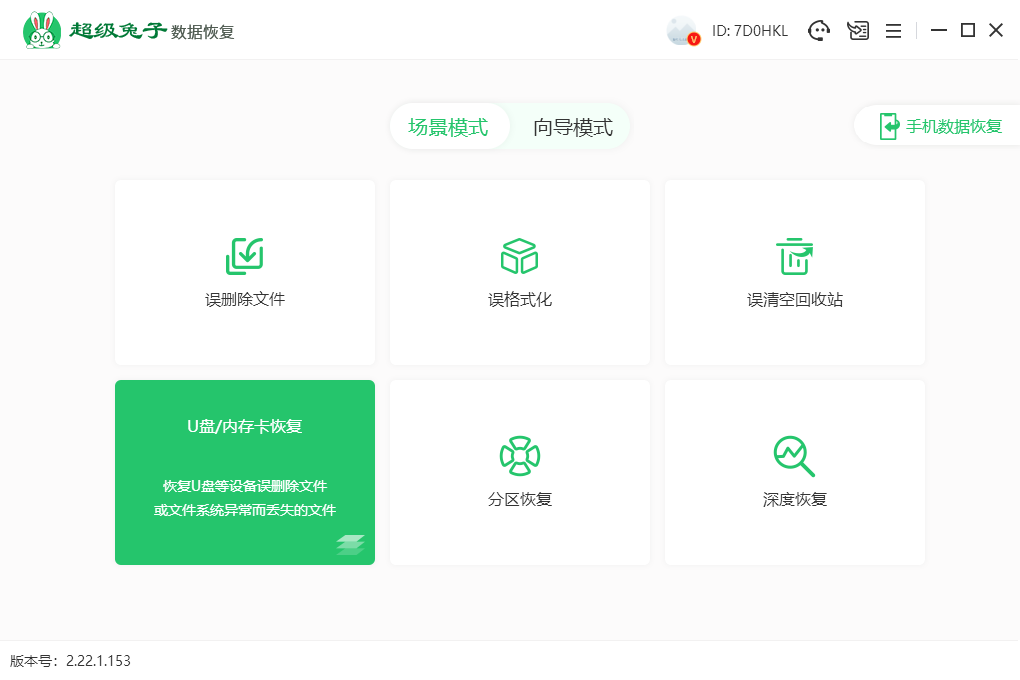The width and height of the screenshot is (1020, 680).
Task: Click the 深度恢复 text label
Action: (794, 499)
